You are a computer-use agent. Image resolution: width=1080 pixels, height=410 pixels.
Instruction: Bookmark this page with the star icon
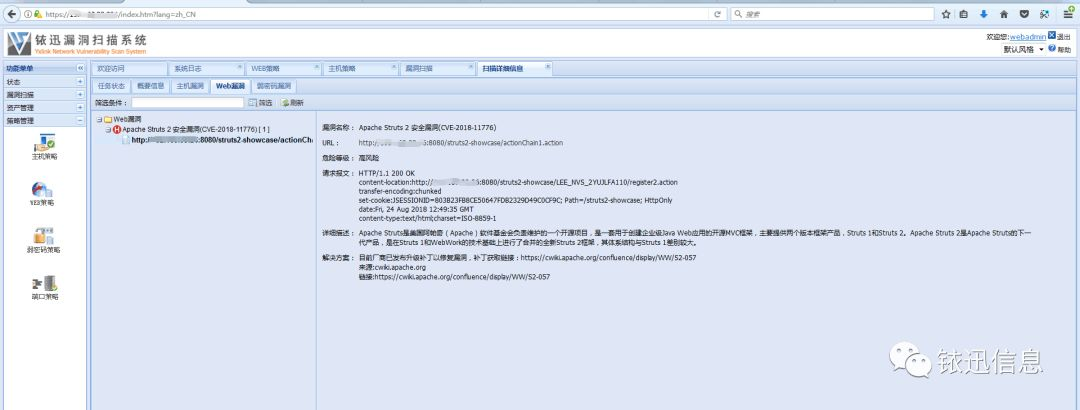(x=946, y=14)
